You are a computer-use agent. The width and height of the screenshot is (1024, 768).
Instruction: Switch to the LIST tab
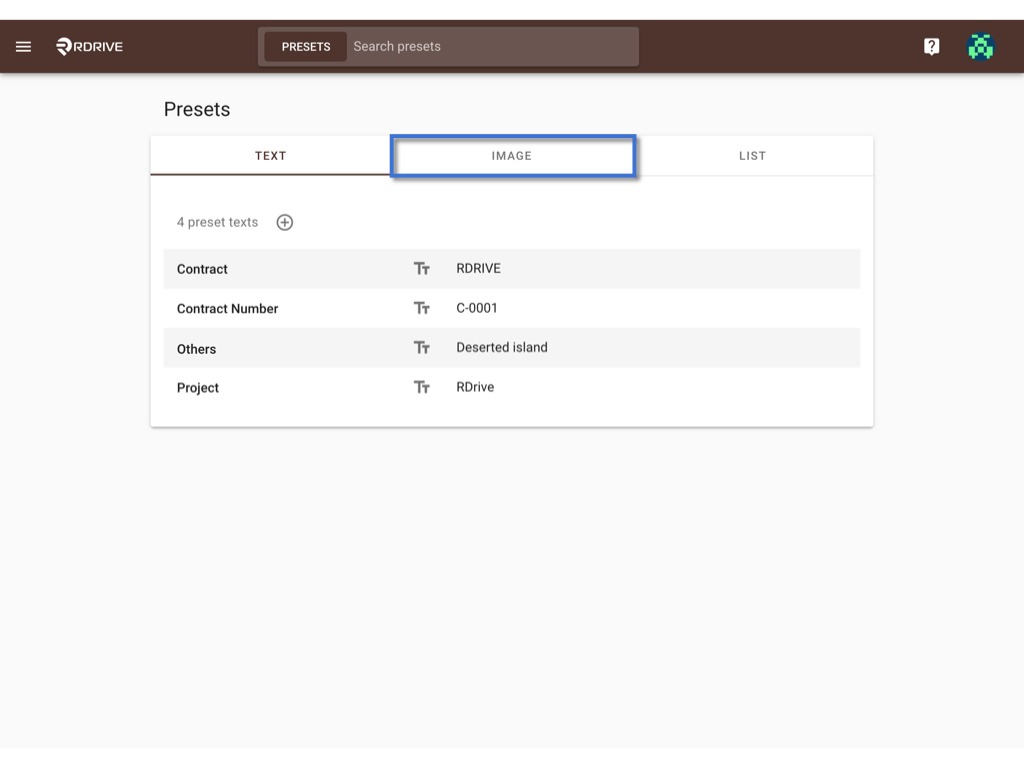[752, 155]
